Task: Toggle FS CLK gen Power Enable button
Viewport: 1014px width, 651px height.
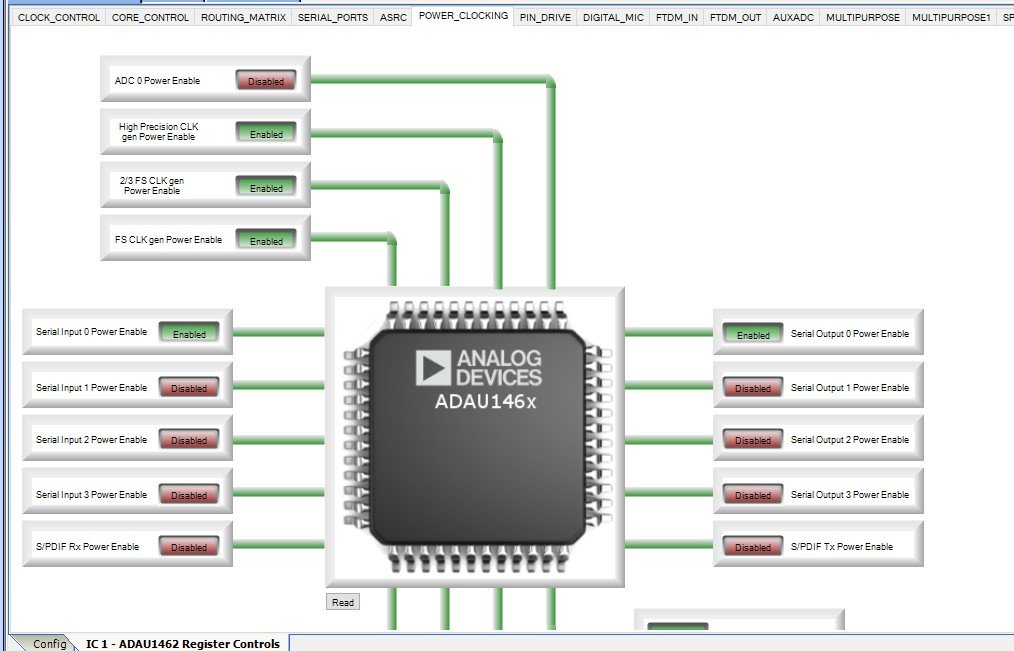Action: (266, 240)
